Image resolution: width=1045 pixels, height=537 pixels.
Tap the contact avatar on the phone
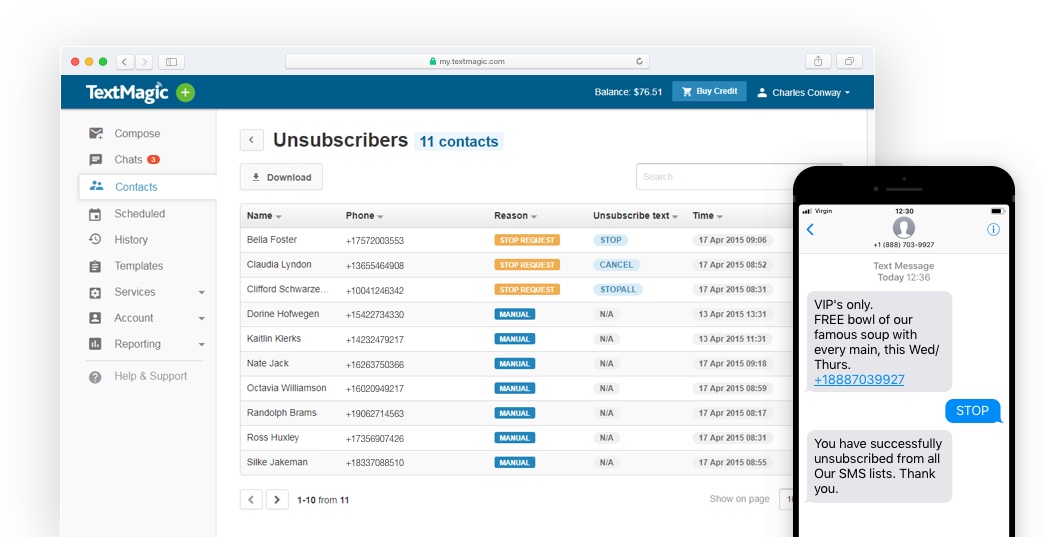click(x=904, y=228)
